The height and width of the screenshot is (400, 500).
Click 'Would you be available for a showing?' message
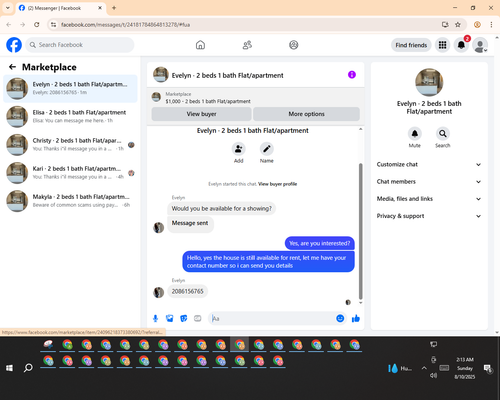(221, 209)
